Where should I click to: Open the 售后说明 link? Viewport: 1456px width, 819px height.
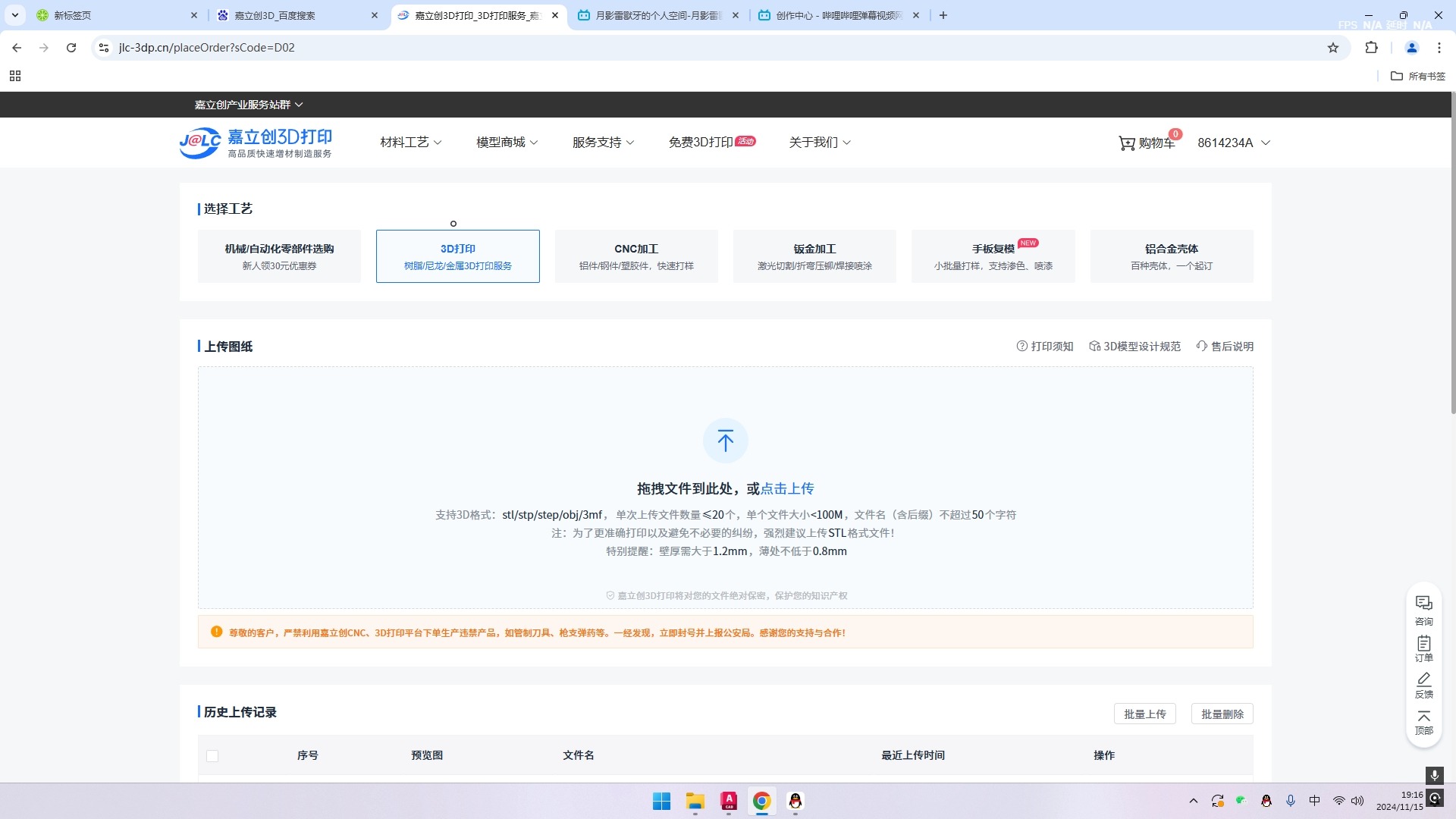1225,347
